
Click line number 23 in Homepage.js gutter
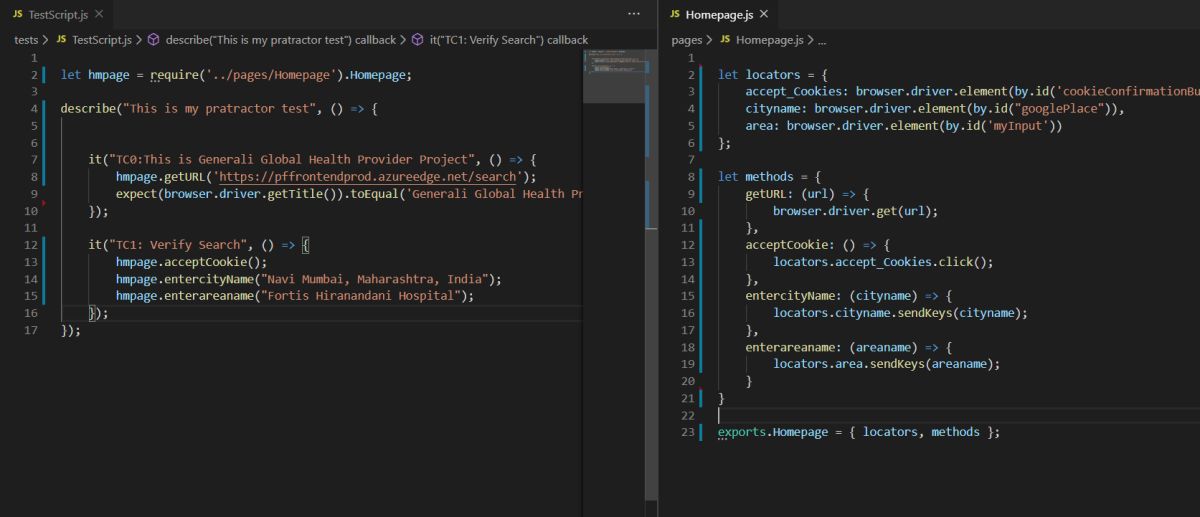coord(686,432)
